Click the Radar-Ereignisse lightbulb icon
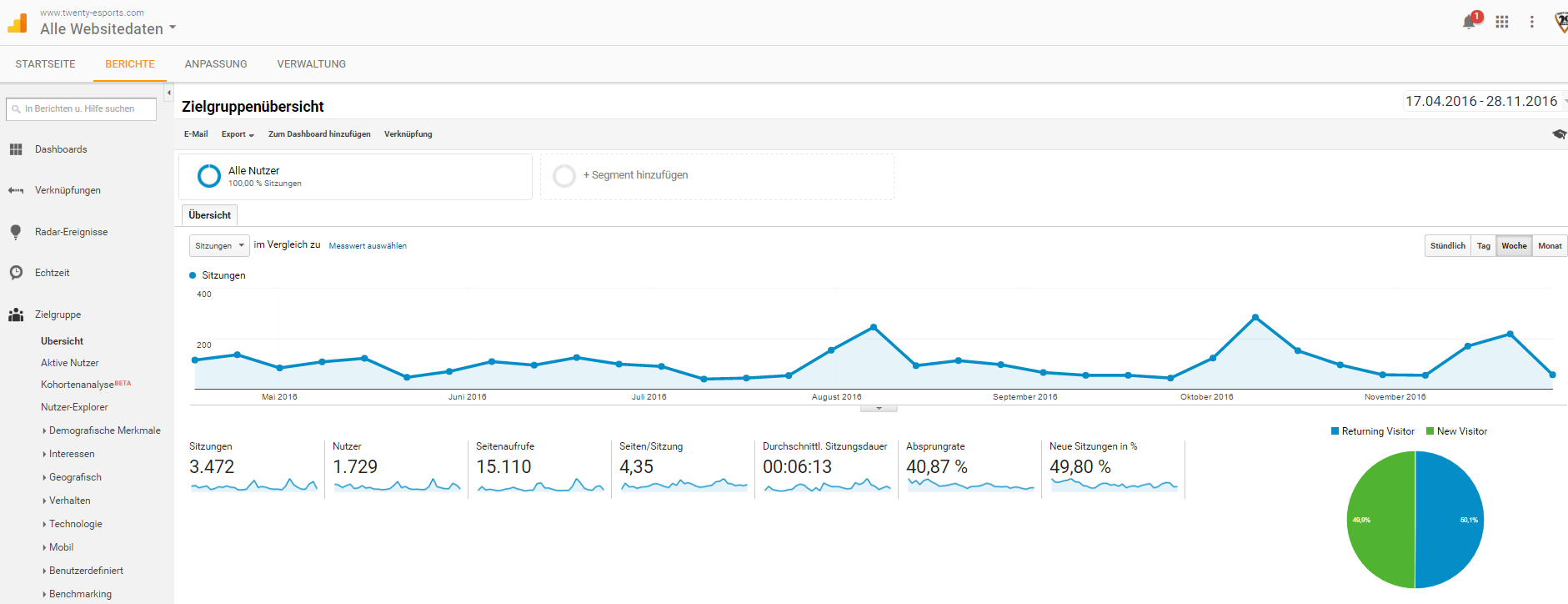This screenshot has height=604, width=1568. 16,232
